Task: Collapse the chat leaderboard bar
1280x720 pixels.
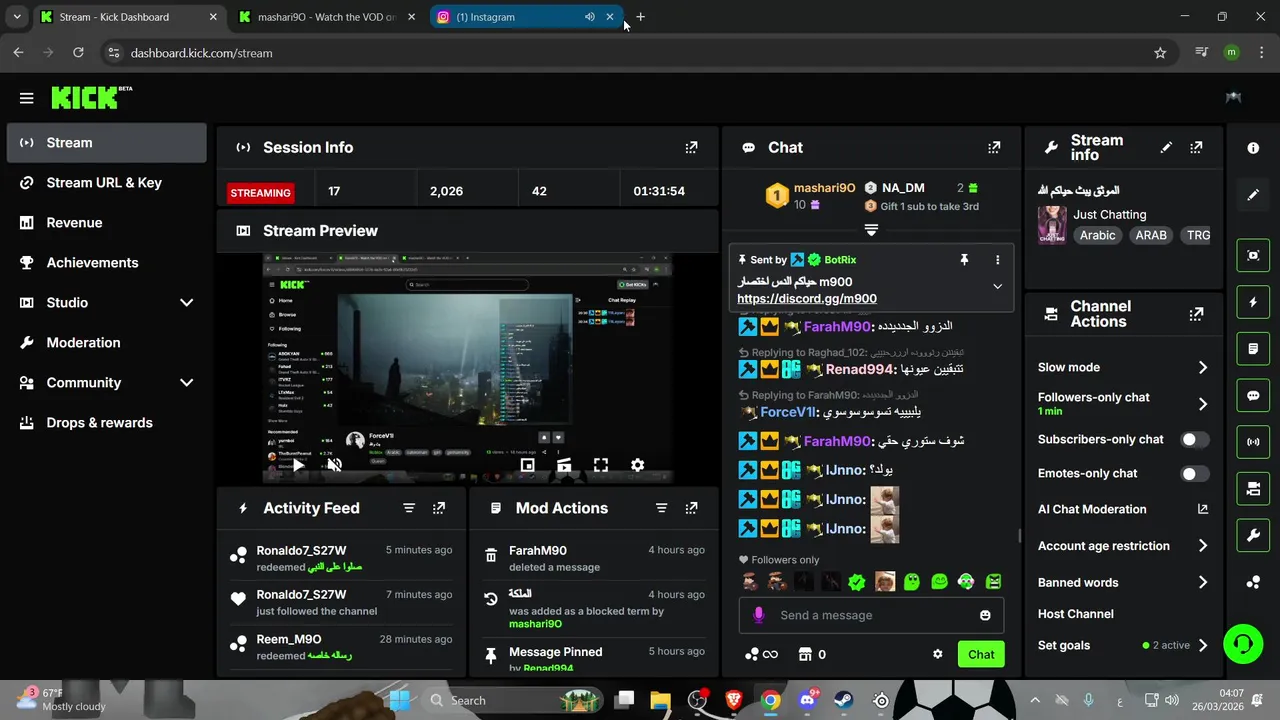Action: pyautogui.click(x=871, y=230)
